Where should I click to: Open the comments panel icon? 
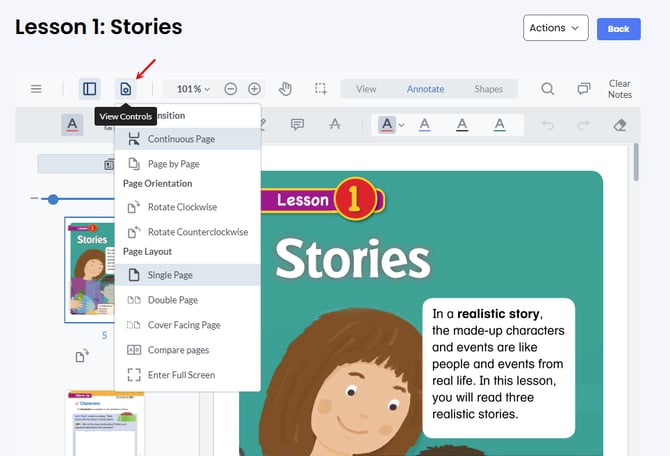point(584,89)
